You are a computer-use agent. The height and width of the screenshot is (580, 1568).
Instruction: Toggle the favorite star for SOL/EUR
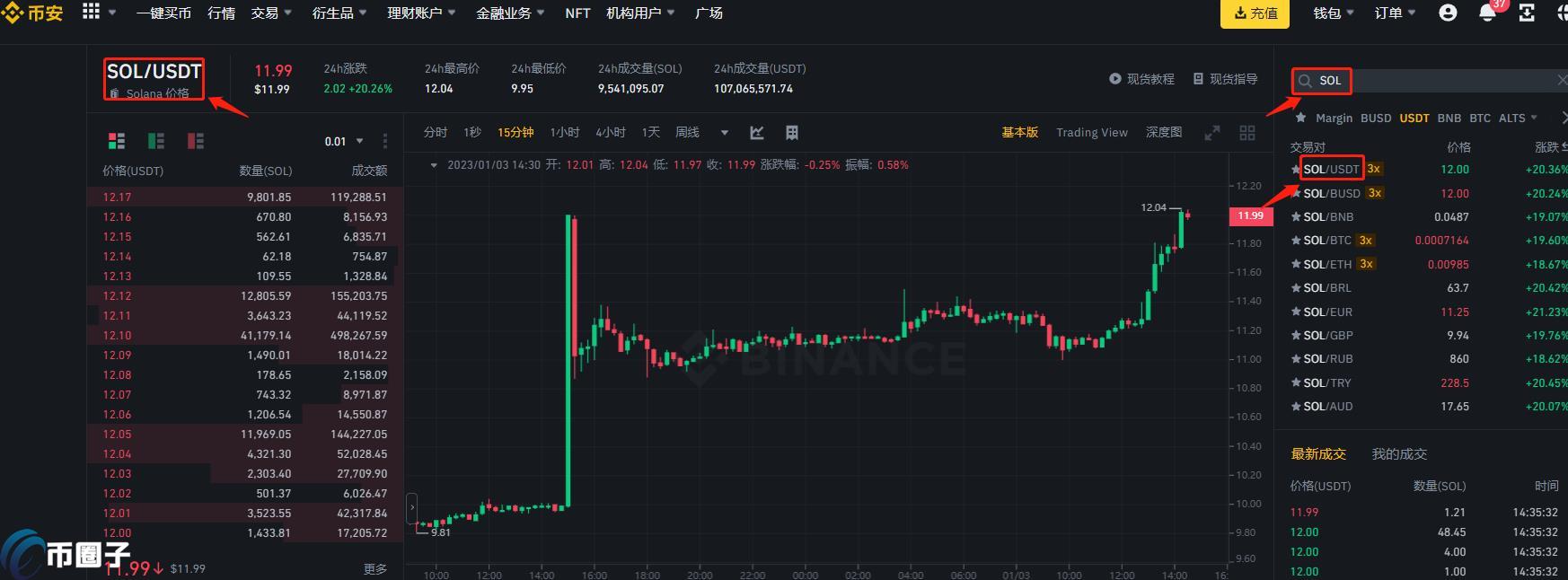(x=1296, y=312)
